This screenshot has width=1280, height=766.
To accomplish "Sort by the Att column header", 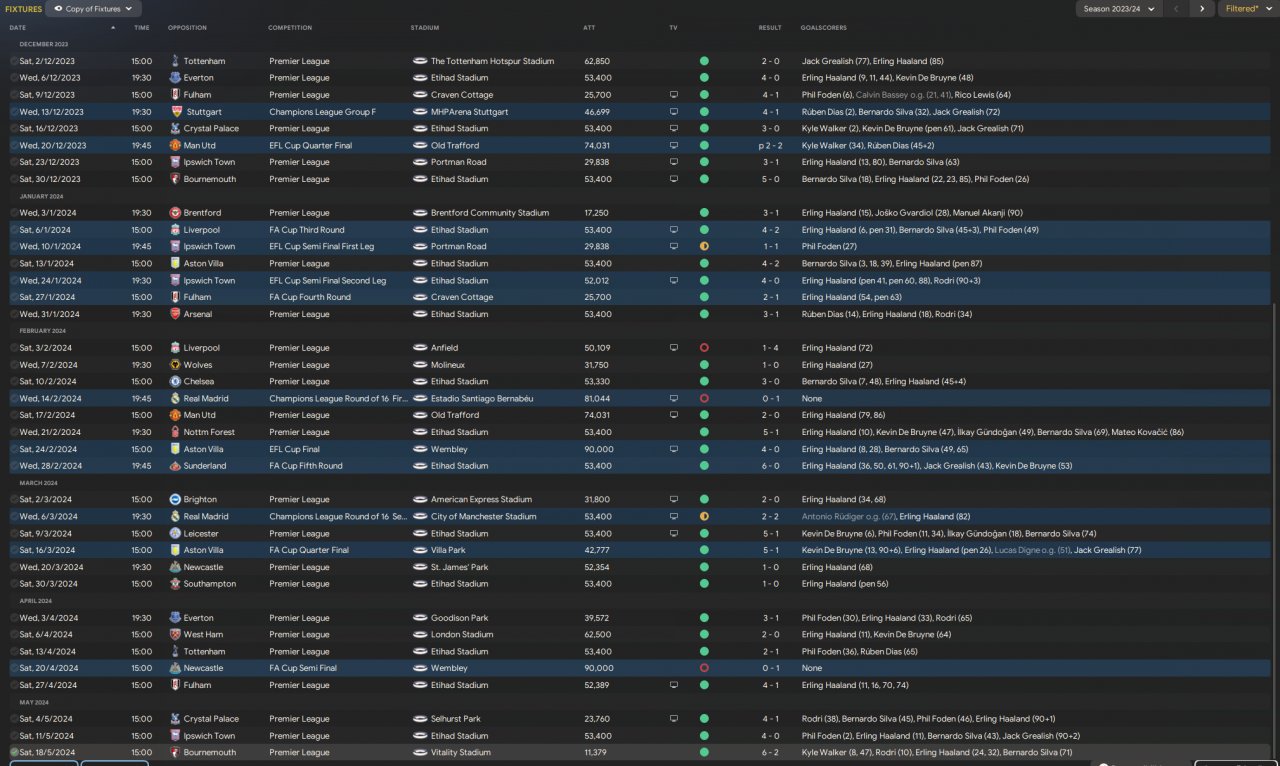I will 589,27.
